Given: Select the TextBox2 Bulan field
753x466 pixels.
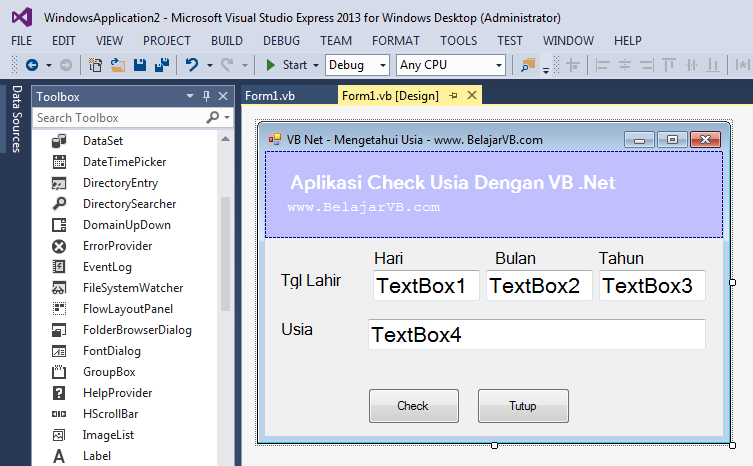Looking at the screenshot, I should (539, 285).
